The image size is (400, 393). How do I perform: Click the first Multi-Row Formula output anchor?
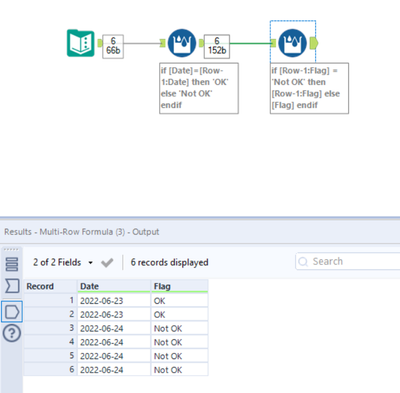click(x=201, y=43)
